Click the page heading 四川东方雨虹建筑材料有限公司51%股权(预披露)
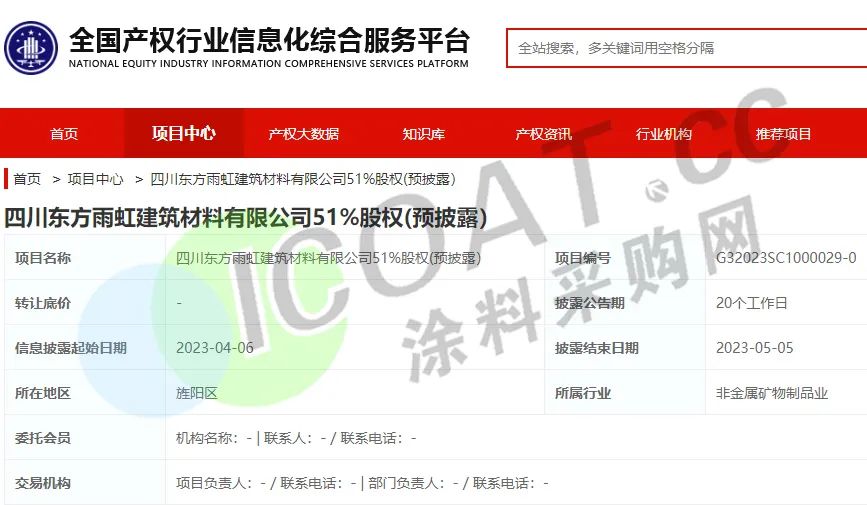The height and width of the screenshot is (505, 867). tap(246, 217)
